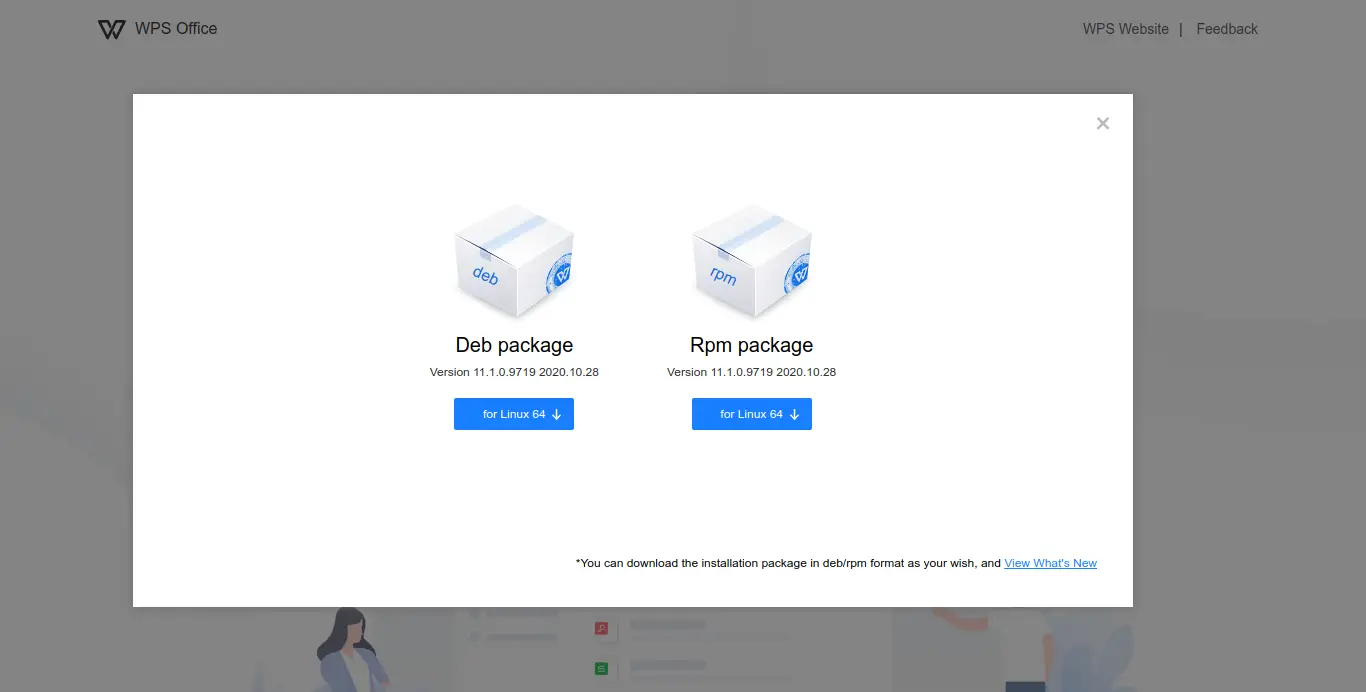Screen dimensions: 1366x692
Task: Click the rpm package box icon
Action: click(x=752, y=260)
